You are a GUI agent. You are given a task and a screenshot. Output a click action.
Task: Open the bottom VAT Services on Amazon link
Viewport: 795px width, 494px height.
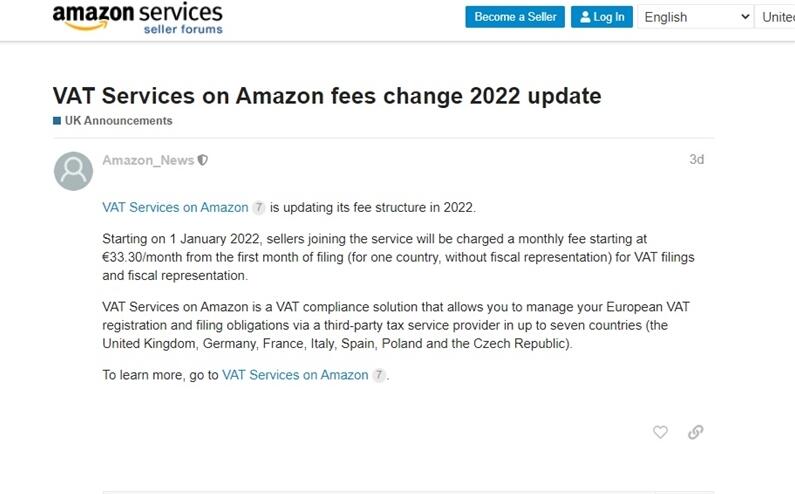pyautogui.click(x=295, y=375)
